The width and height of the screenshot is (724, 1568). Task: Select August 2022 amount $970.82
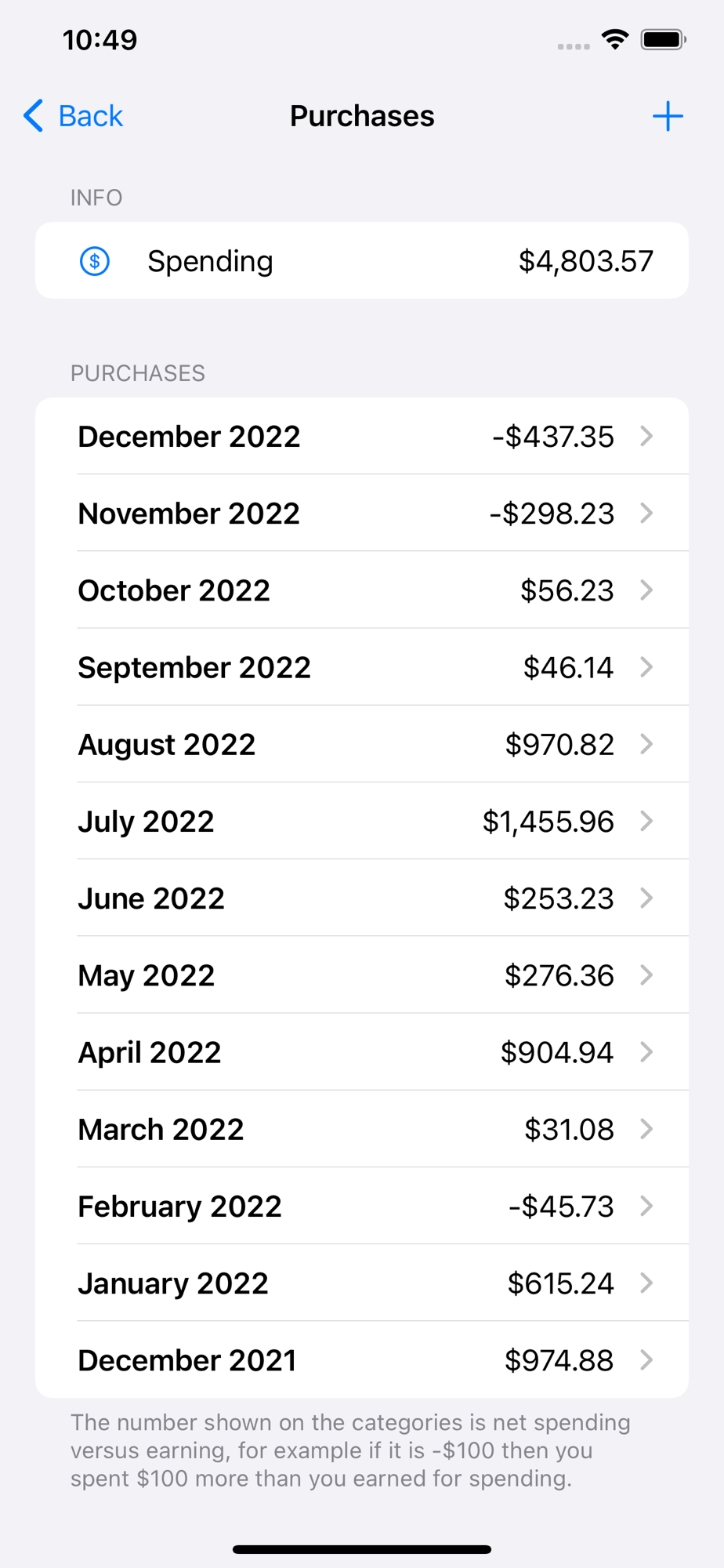(x=559, y=744)
